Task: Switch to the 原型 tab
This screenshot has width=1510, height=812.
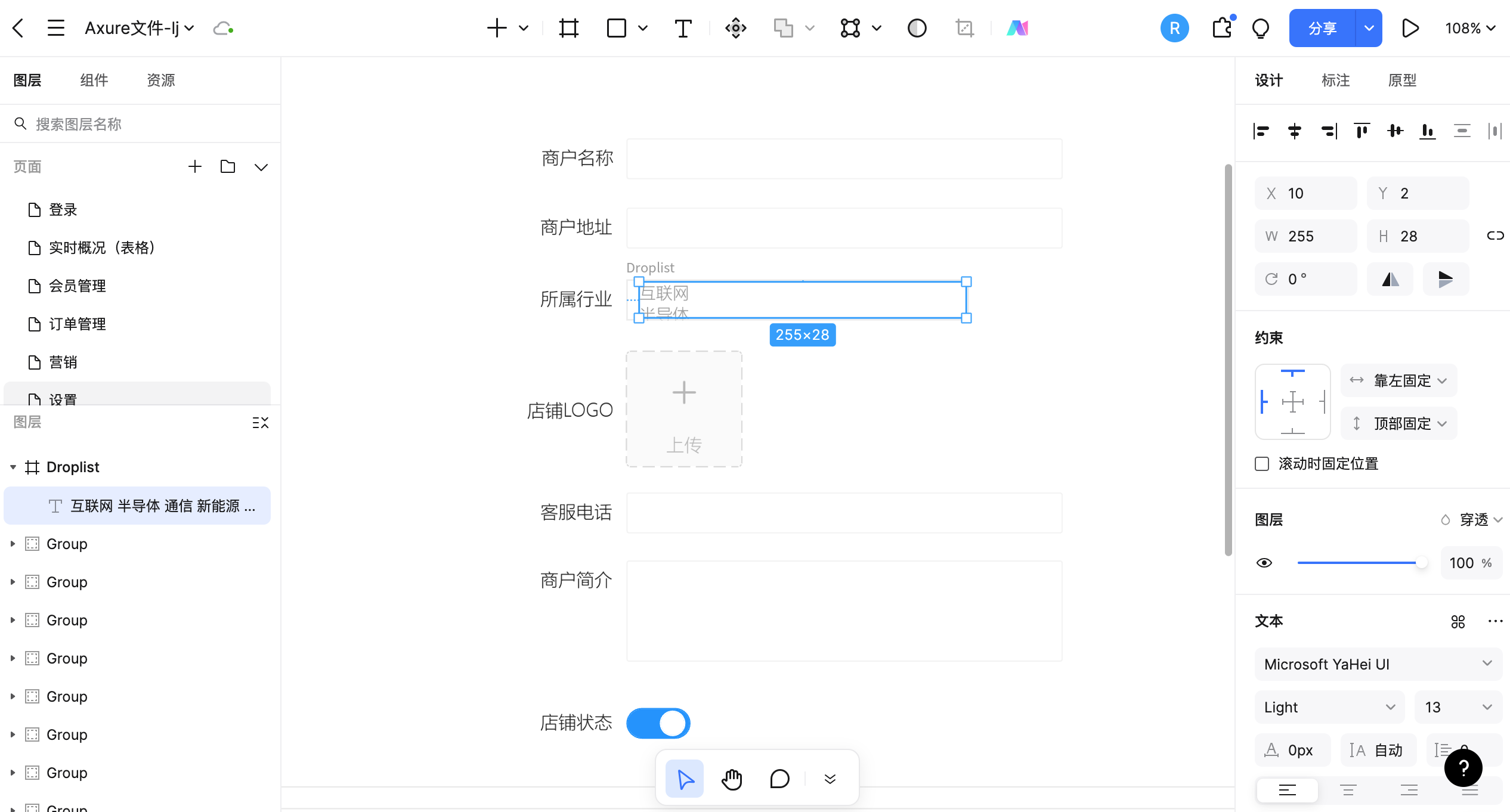Action: 1402,80
